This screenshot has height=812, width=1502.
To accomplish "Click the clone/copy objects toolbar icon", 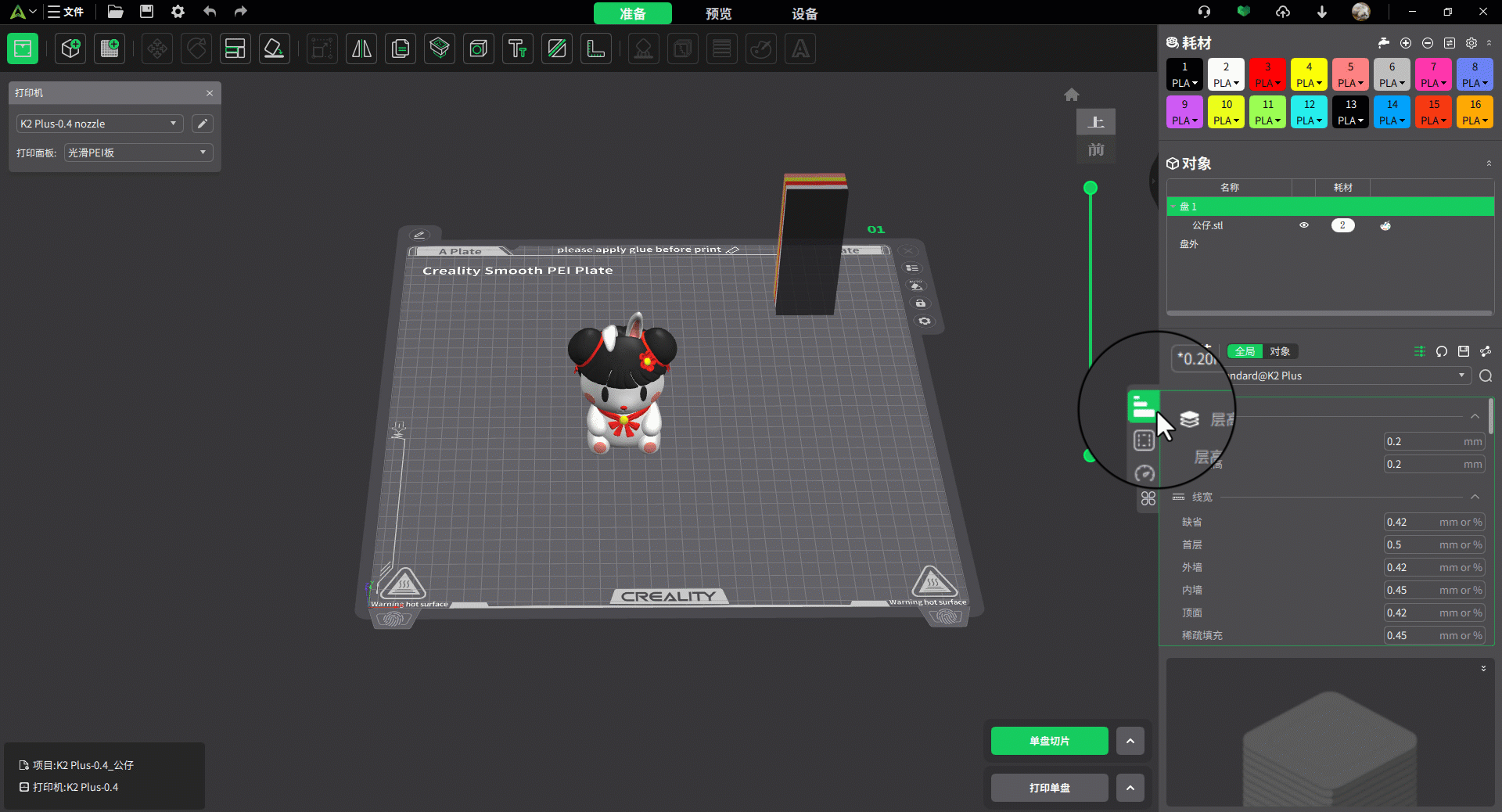I will [x=401, y=49].
